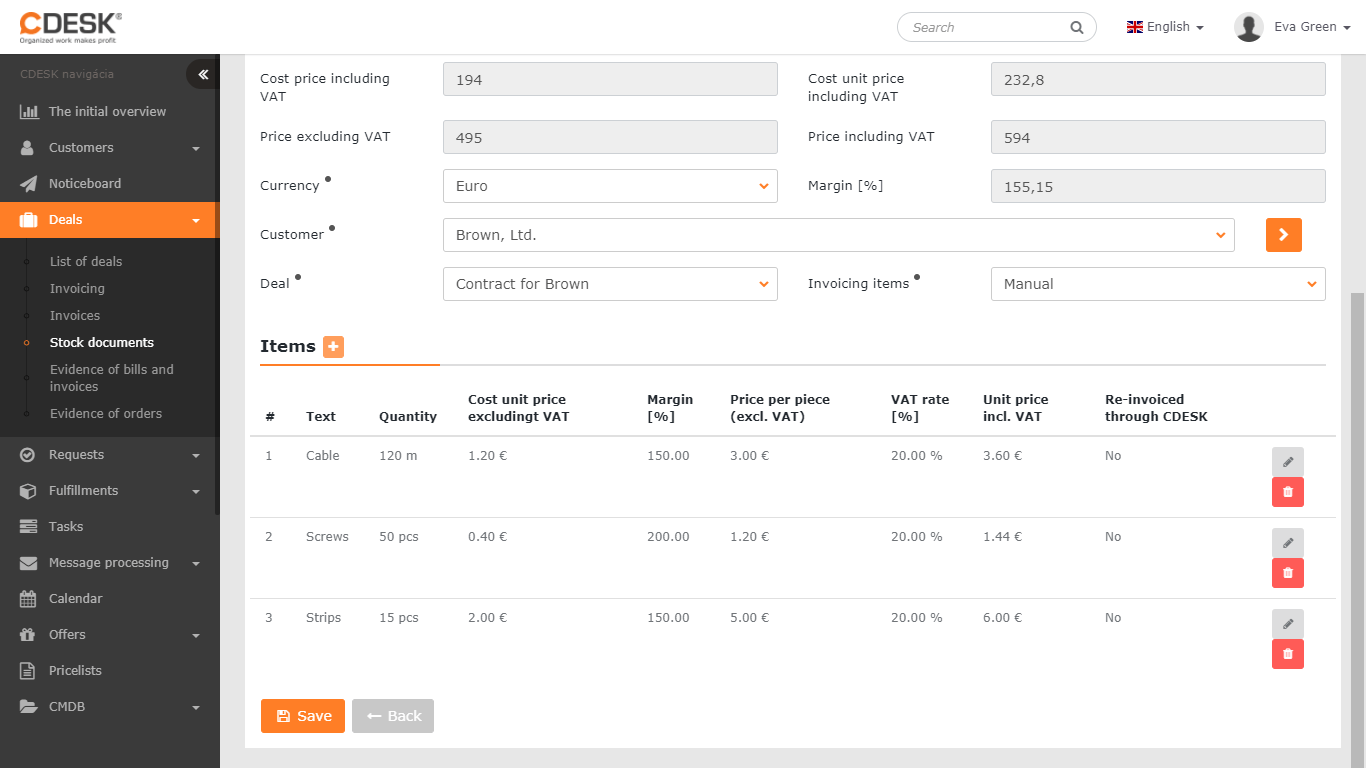The image size is (1366, 768).
Task: Click Price including VAT field 594
Action: 1158,138
